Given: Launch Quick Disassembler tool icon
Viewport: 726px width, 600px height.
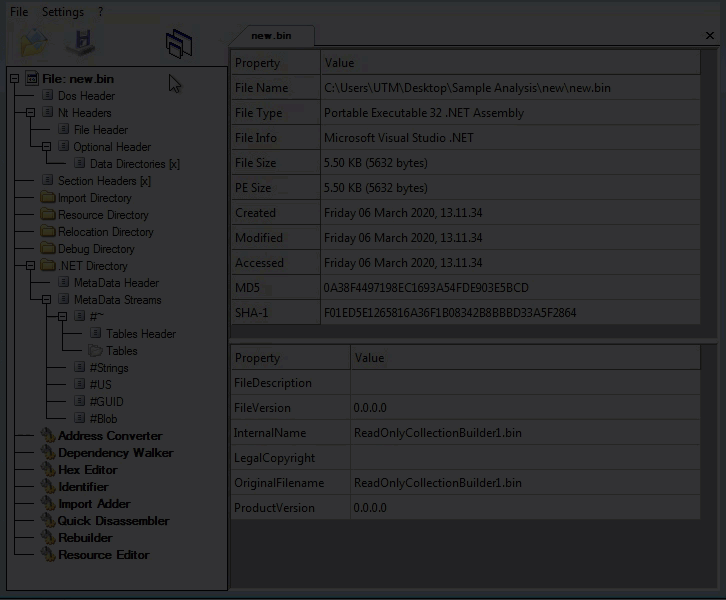Looking at the screenshot, I should [48, 520].
